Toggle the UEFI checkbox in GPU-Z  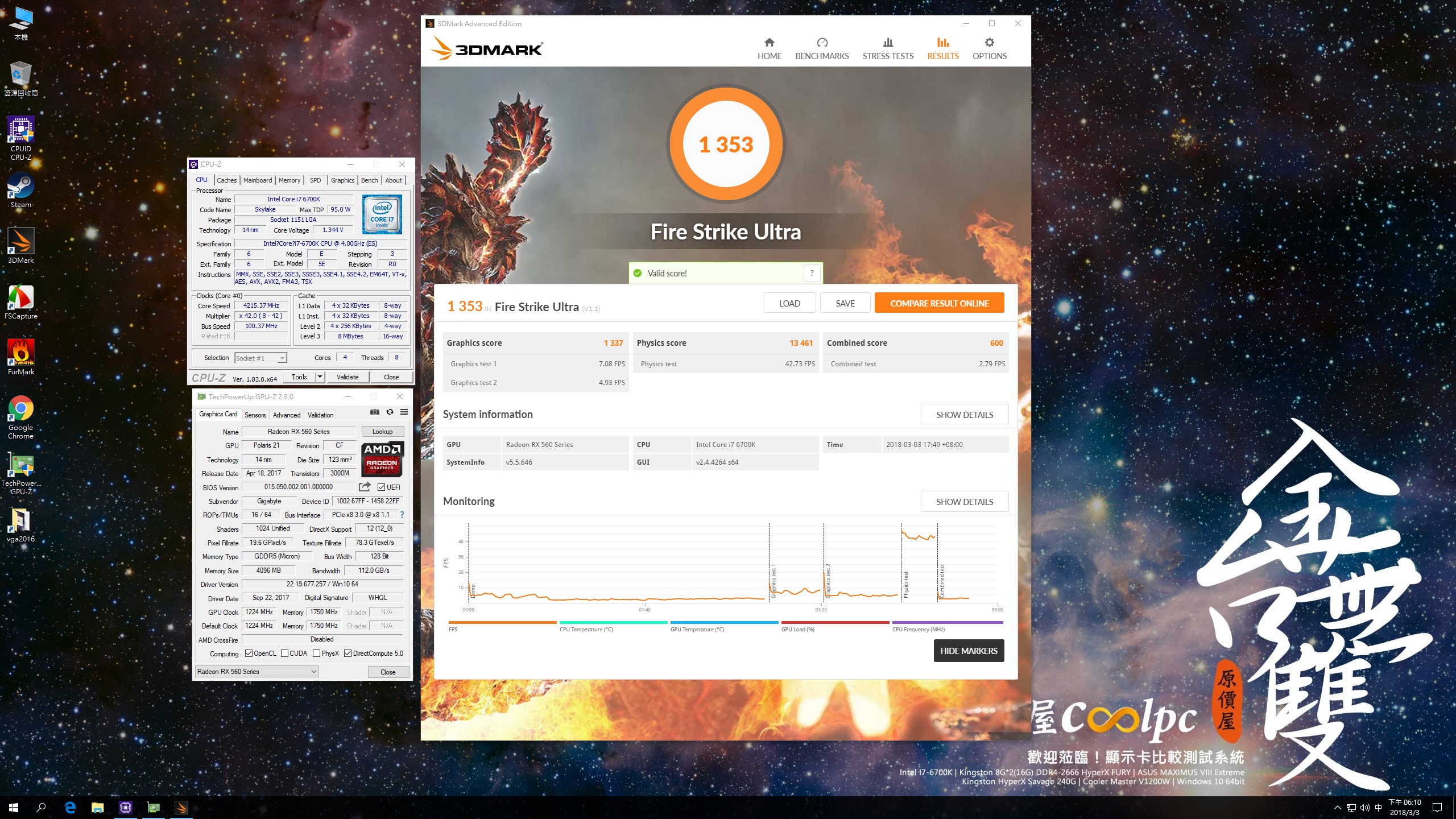[381, 487]
